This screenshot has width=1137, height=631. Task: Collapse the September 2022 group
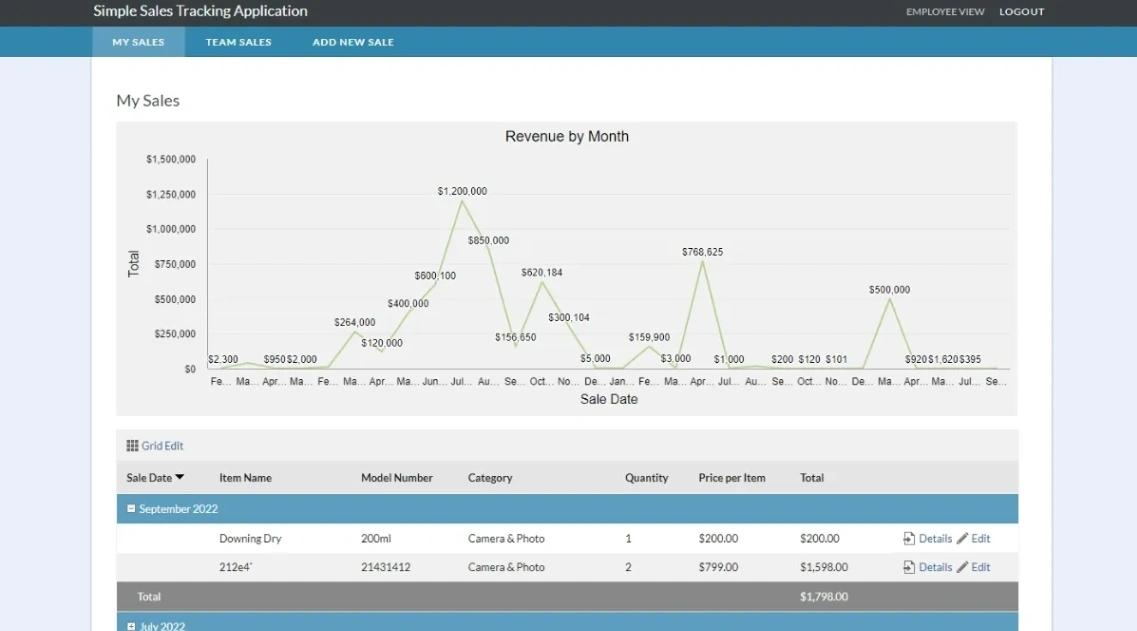(131, 509)
